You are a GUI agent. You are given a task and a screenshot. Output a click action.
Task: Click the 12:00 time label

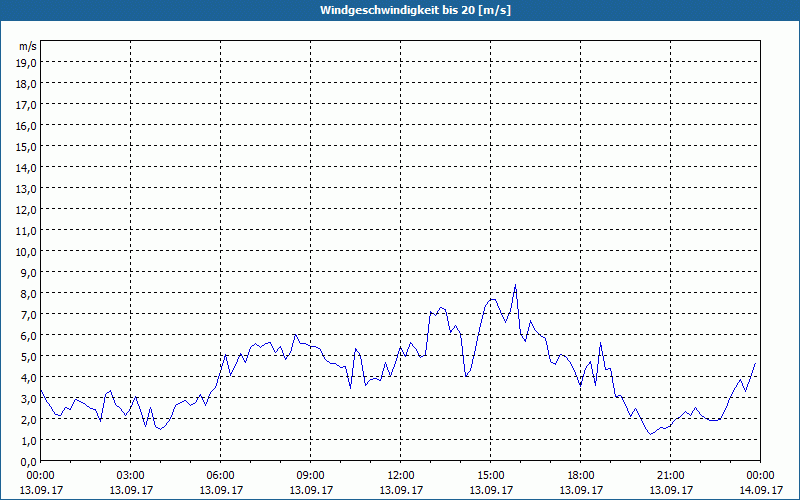click(401, 476)
